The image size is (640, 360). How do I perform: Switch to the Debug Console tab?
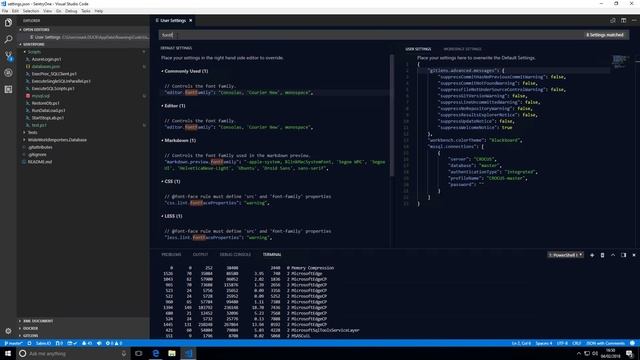coord(235,255)
